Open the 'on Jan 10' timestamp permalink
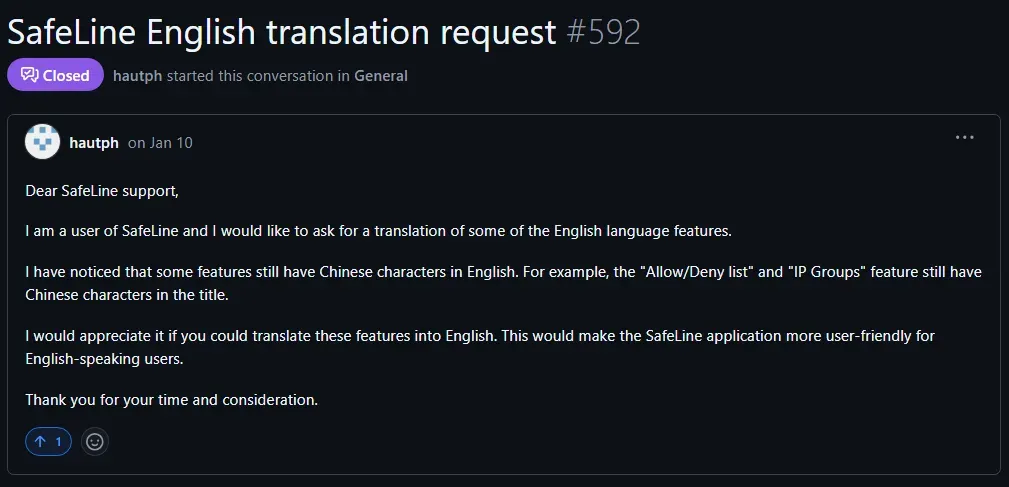Viewport: 1009px width, 487px height. tap(160, 143)
